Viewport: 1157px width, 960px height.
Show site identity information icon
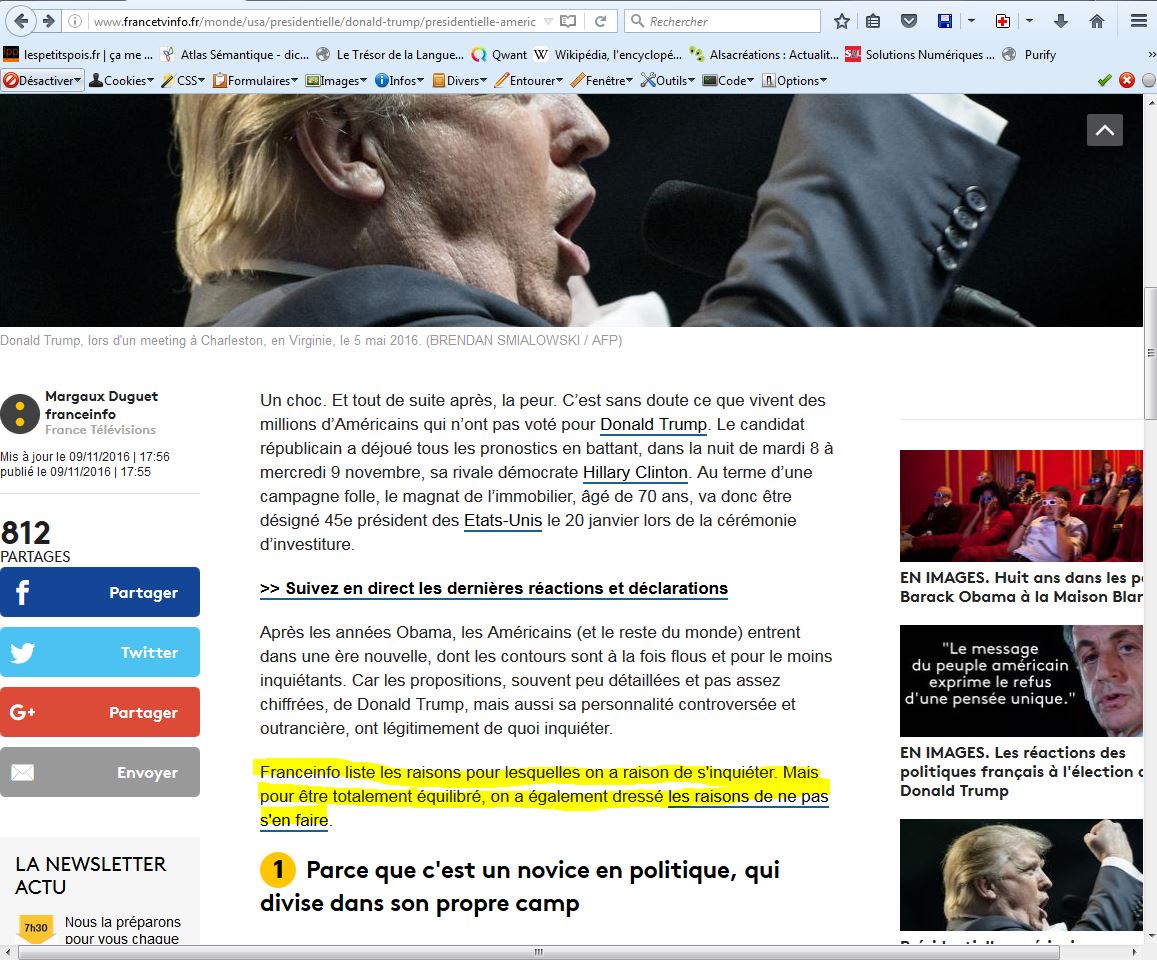pos(75,21)
